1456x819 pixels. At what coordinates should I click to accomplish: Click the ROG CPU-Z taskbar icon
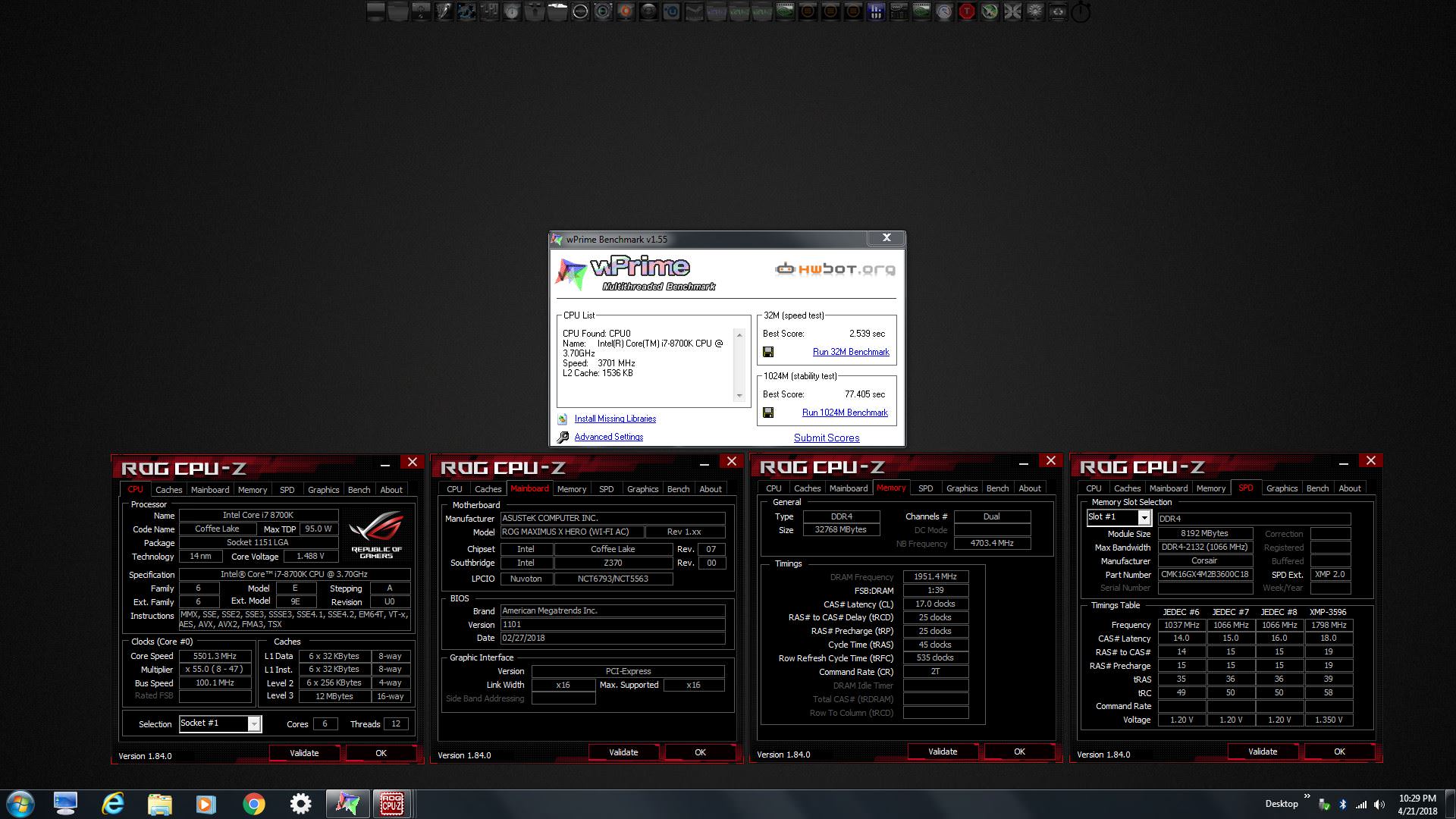(x=391, y=804)
